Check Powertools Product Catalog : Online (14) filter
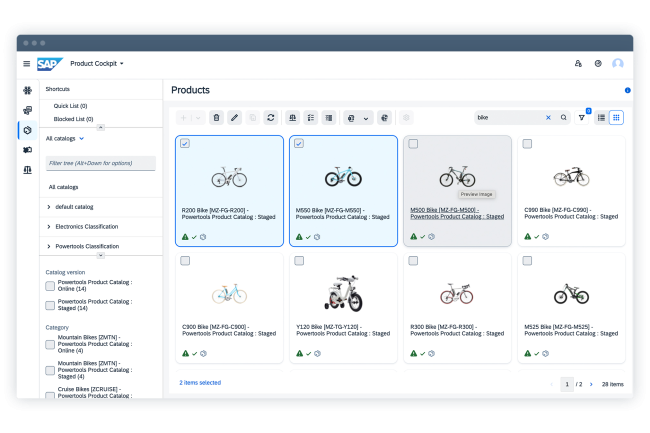The height and width of the screenshot is (433, 650). click(x=50, y=286)
